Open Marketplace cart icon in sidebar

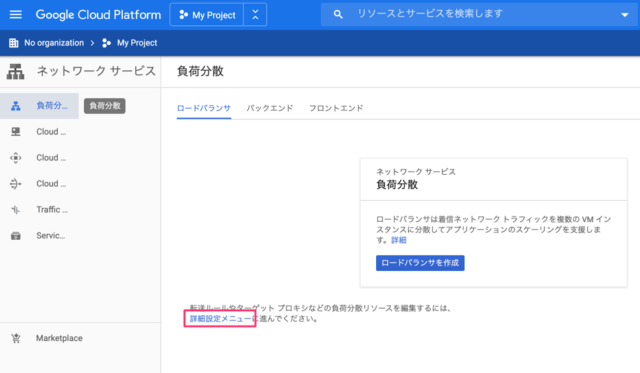16,338
